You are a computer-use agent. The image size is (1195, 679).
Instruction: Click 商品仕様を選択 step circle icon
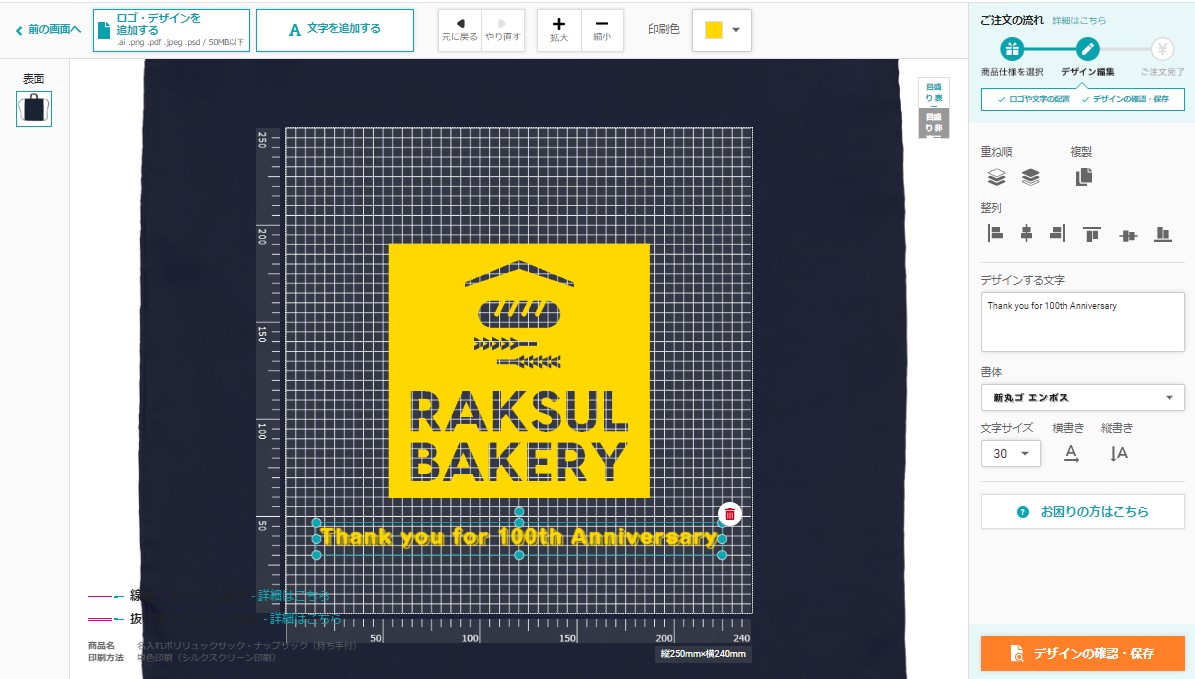(x=1012, y=50)
